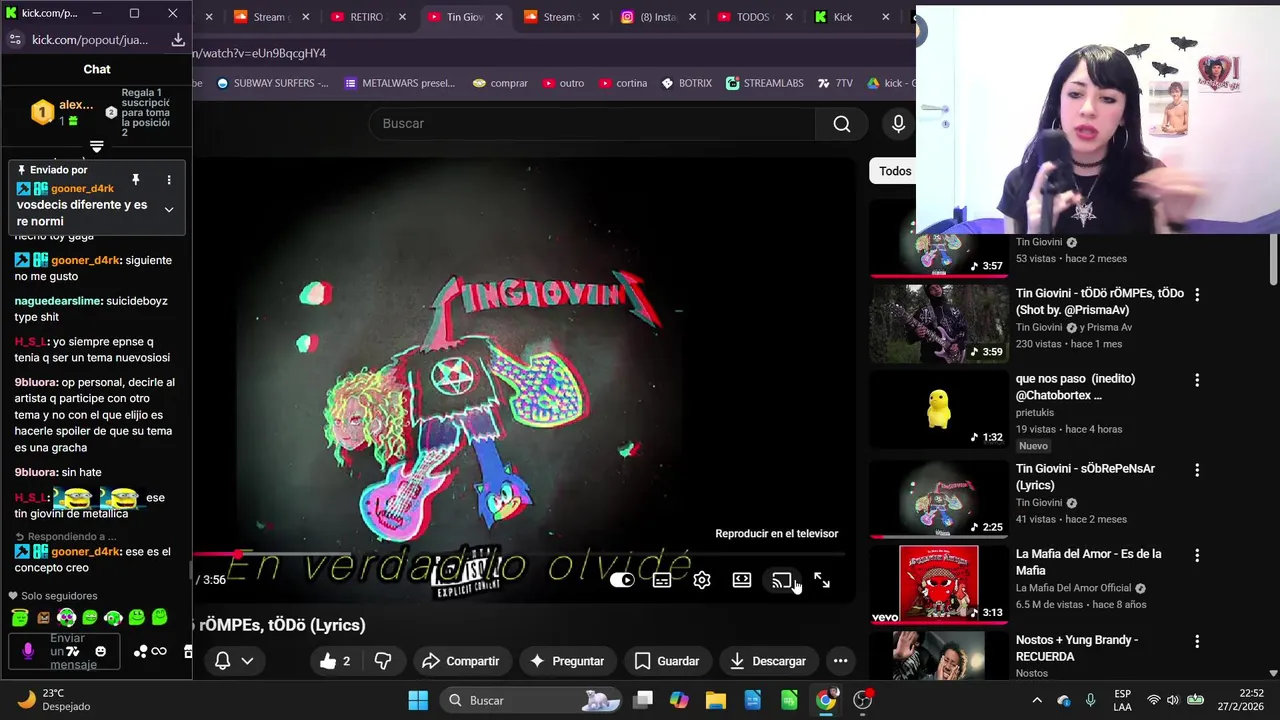Open YouTube player settings gear

pyautogui.click(x=702, y=580)
